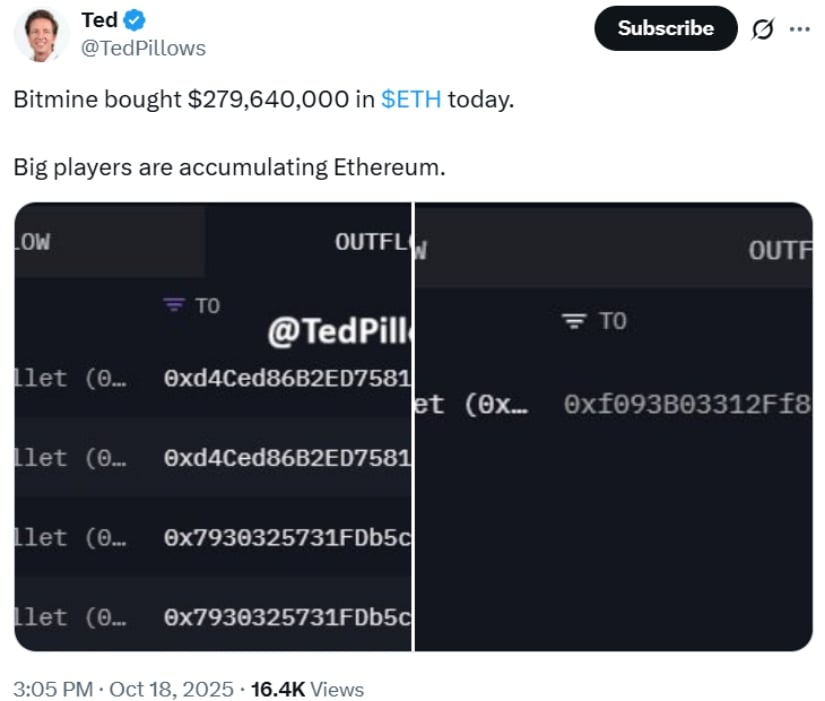This screenshot has height=701, width=825.
Task: Open the three-dot more options menu
Action: pos(800,29)
